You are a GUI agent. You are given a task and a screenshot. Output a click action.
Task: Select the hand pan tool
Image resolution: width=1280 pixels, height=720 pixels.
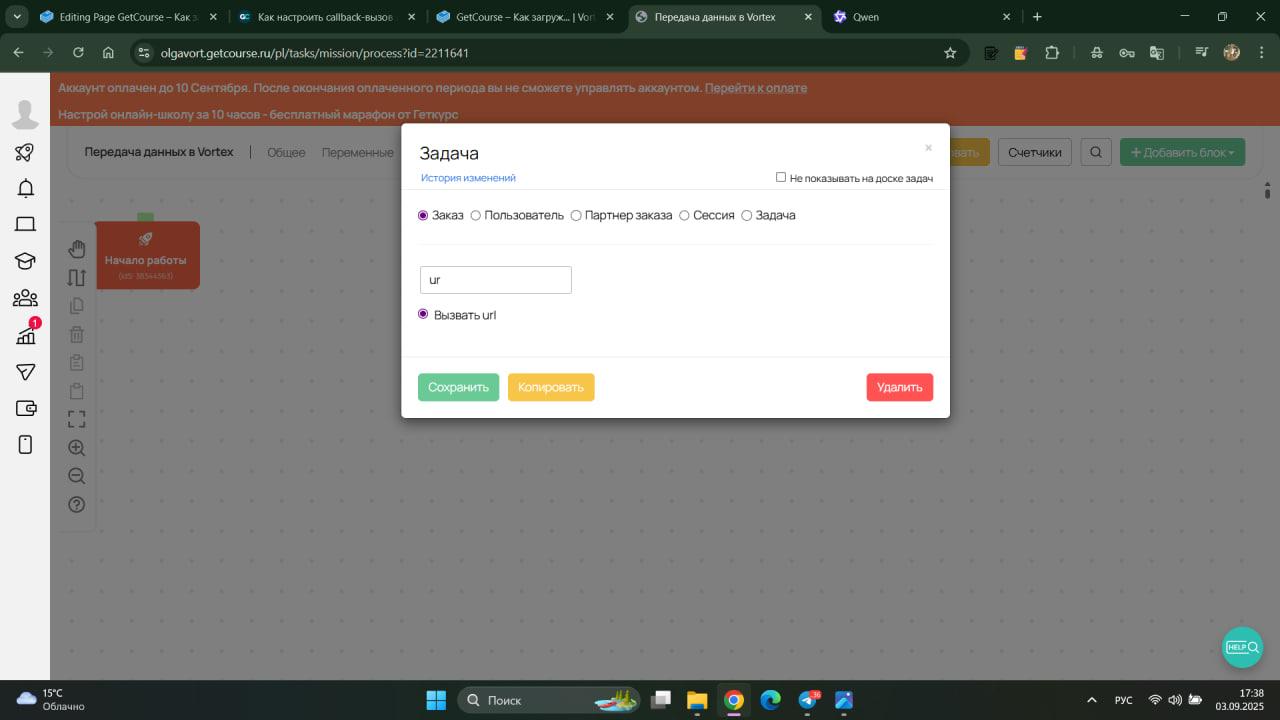tap(77, 249)
